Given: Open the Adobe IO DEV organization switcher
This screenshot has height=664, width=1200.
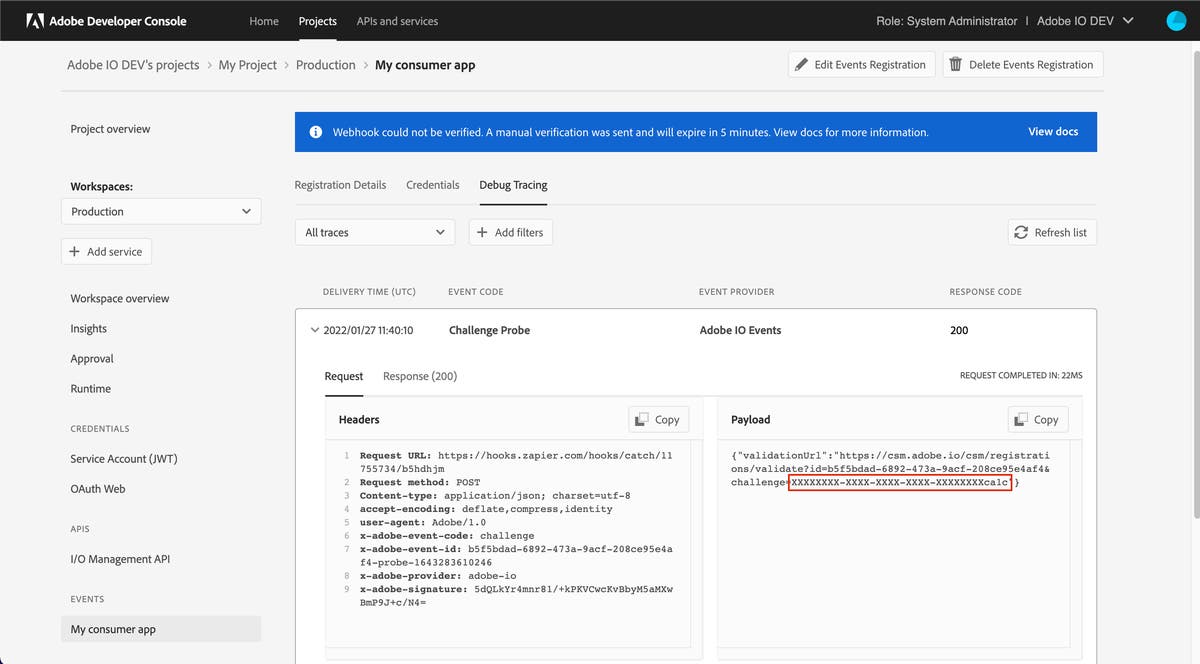Looking at the screenshot, I should 1085,21.
